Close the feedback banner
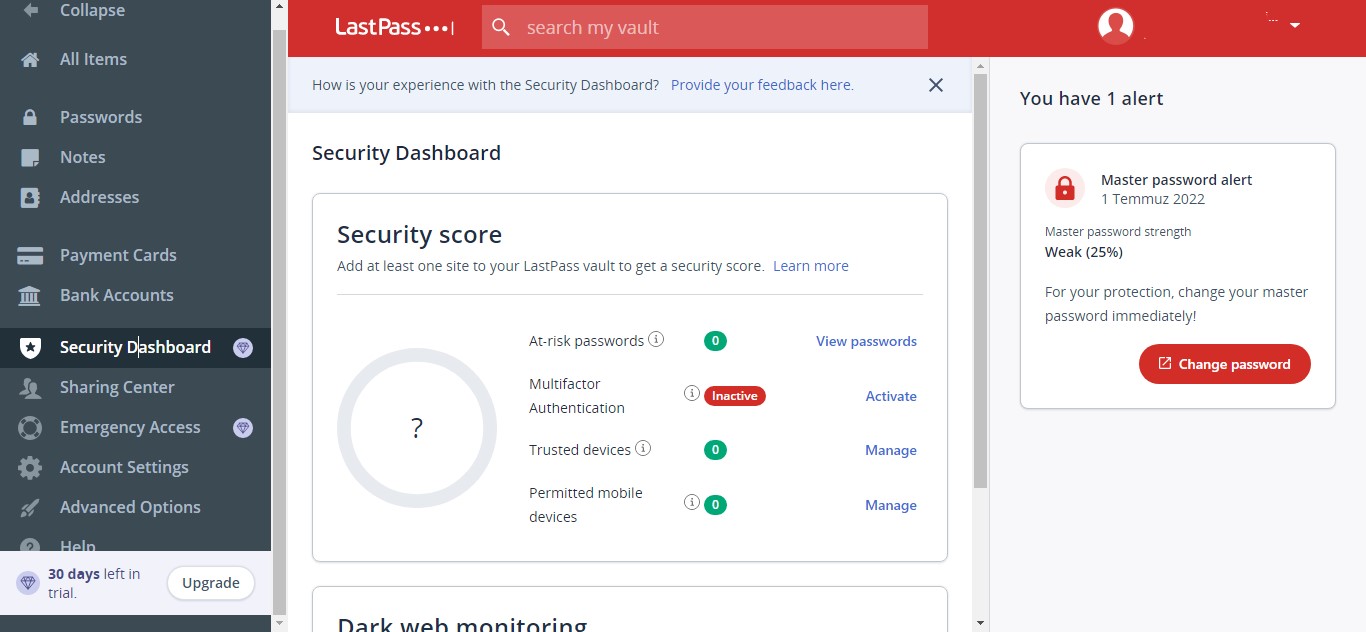 pyautogui.click(x=936, y=85)
